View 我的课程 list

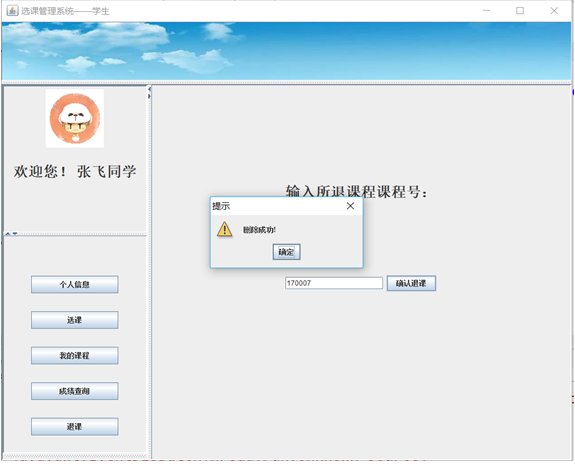[74, 355]
